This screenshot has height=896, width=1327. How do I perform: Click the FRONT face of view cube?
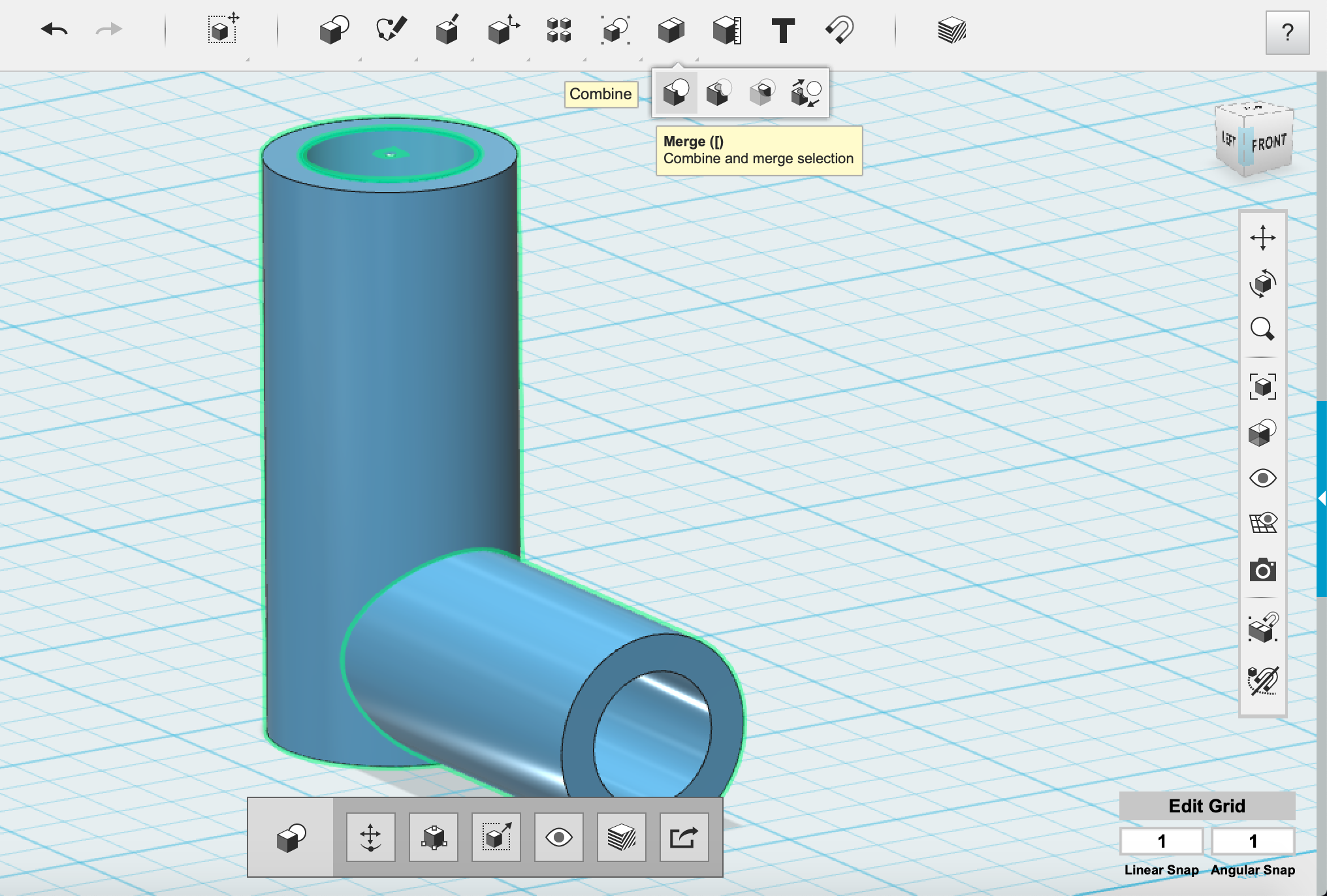point(1270,142)
